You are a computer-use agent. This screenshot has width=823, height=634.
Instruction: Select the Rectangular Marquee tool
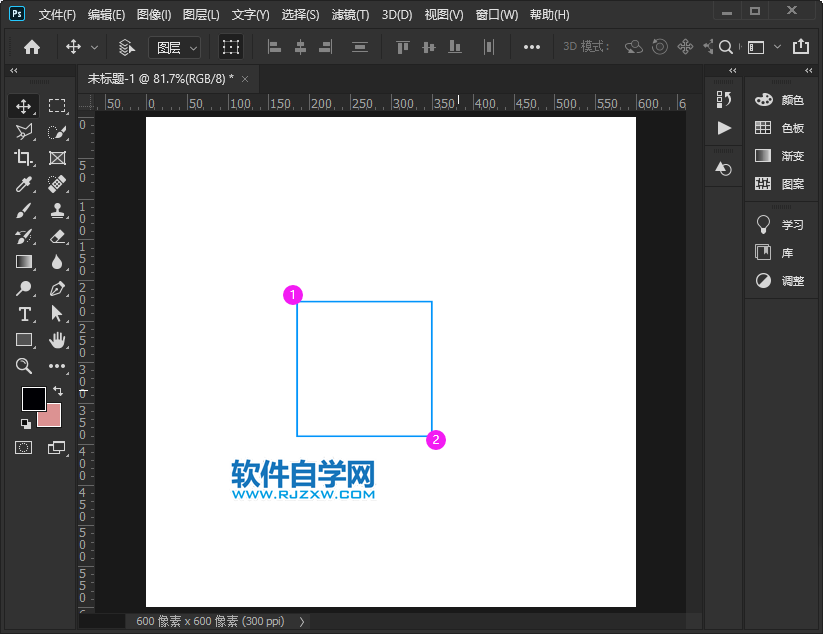[x=57, y=106]
